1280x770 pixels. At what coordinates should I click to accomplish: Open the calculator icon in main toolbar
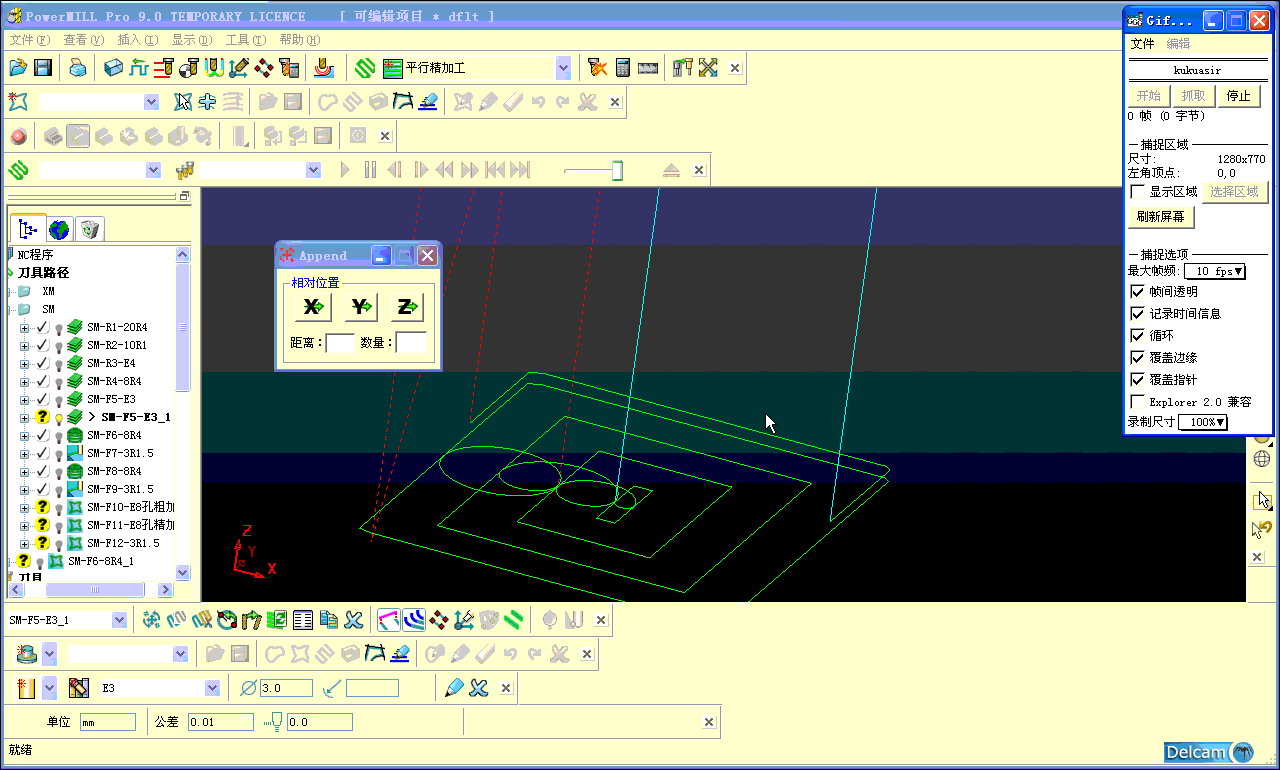623,68
